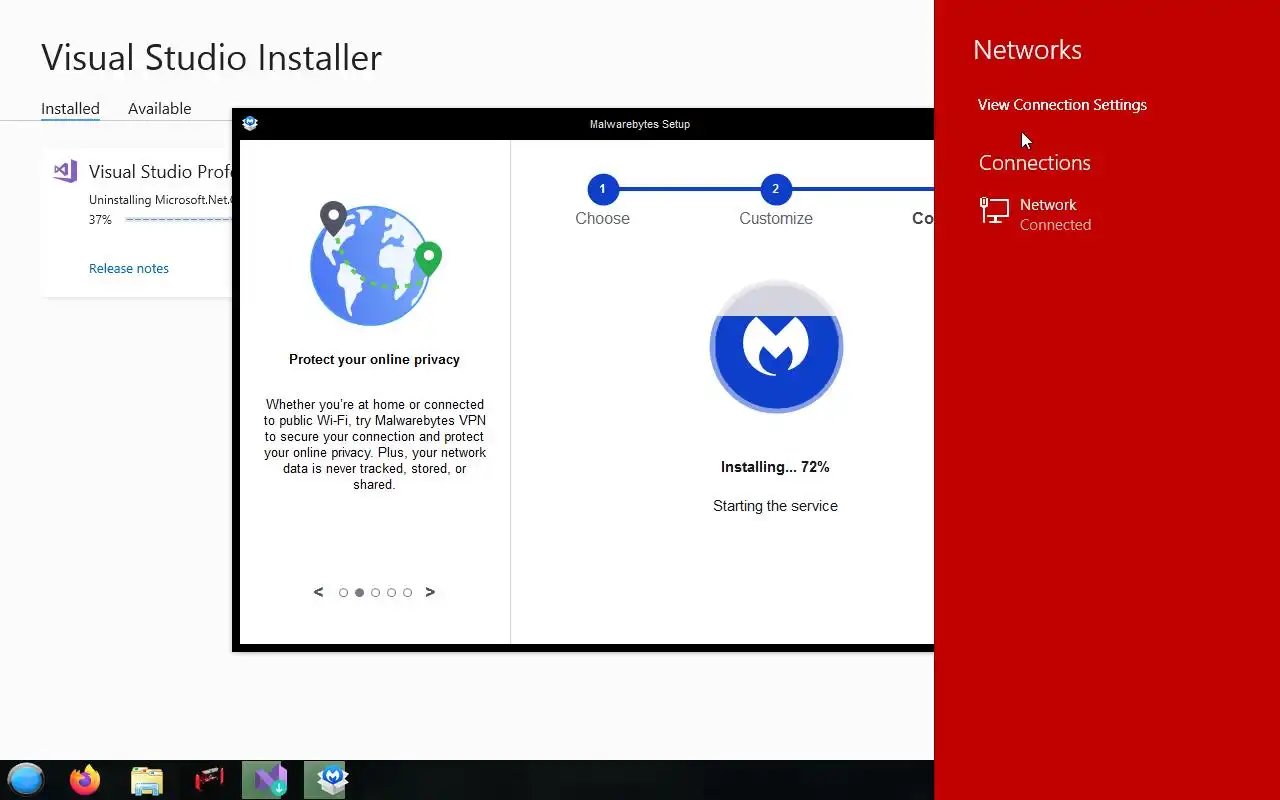Screen dimensions: 1280x800
Task: Select the fourth promo carousel dot
Action: pos(391,593)
